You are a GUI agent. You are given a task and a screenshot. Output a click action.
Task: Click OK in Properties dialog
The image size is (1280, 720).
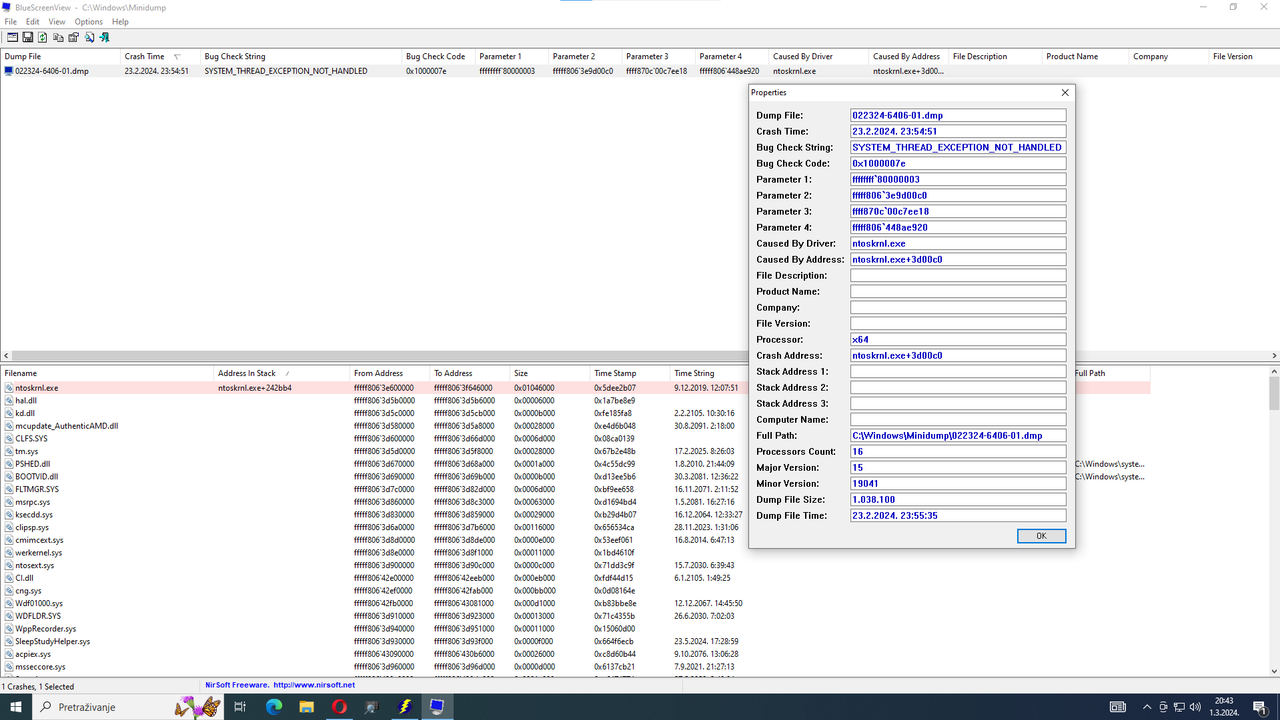(x=1041, y=536)
